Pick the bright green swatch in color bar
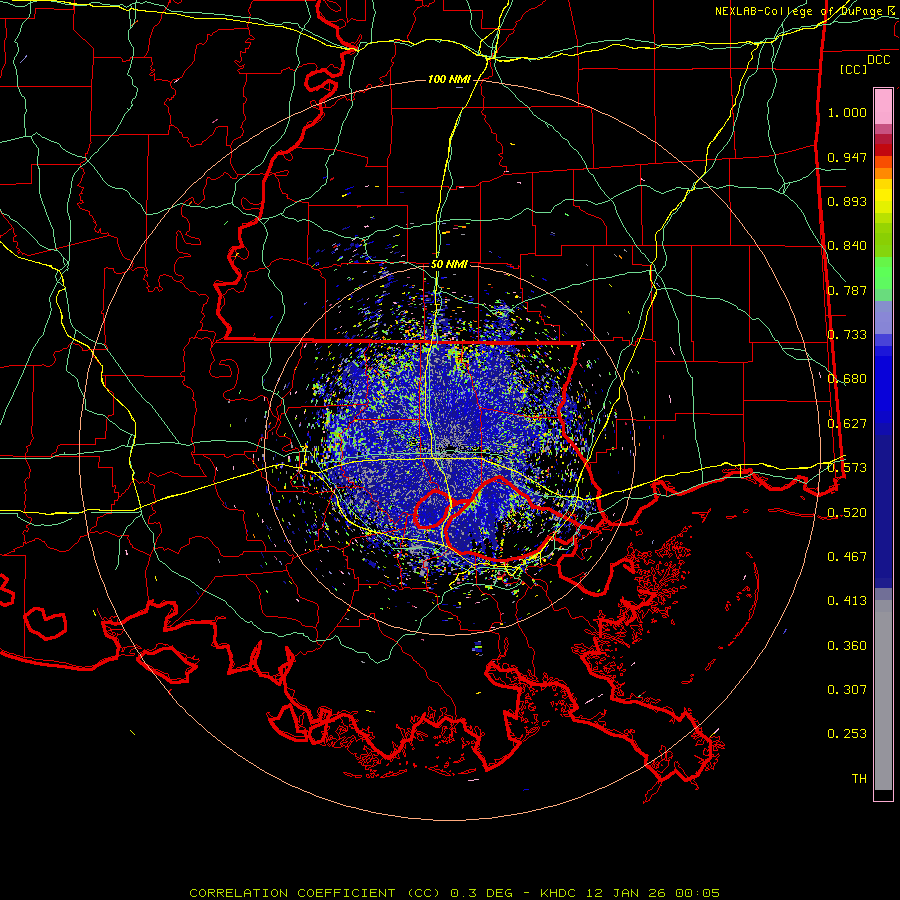Viewport: 900px width, 900px height. [x=883, y=273]
